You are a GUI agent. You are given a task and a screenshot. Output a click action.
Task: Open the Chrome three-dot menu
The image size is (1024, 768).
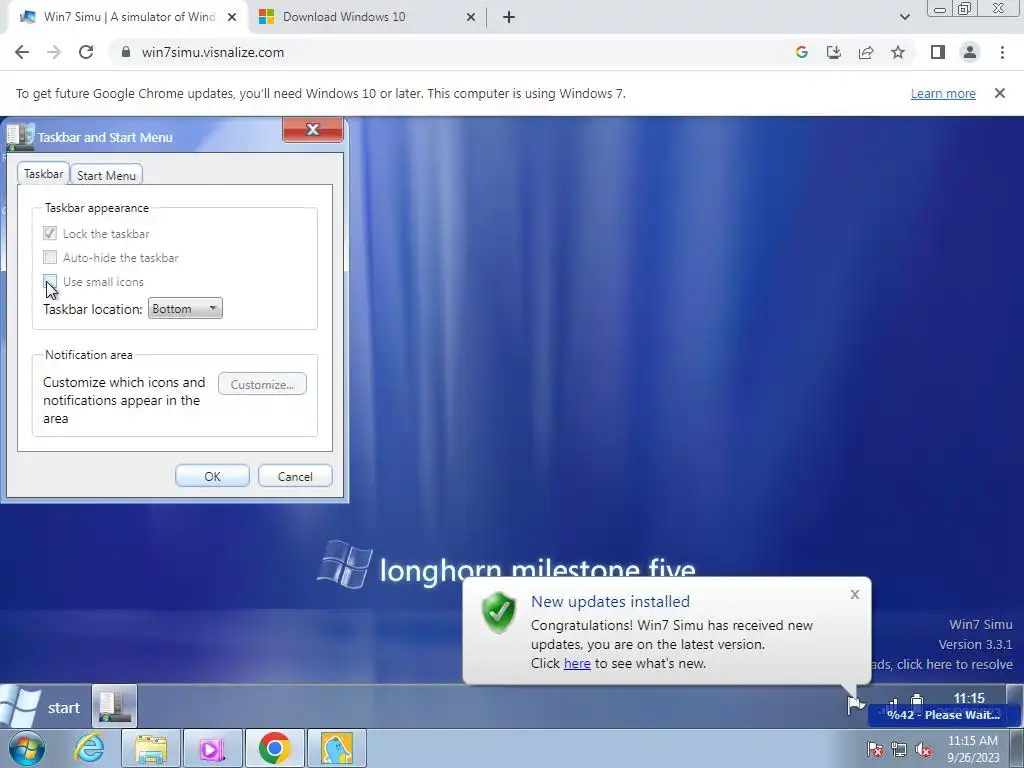(x=1002, y=52)
